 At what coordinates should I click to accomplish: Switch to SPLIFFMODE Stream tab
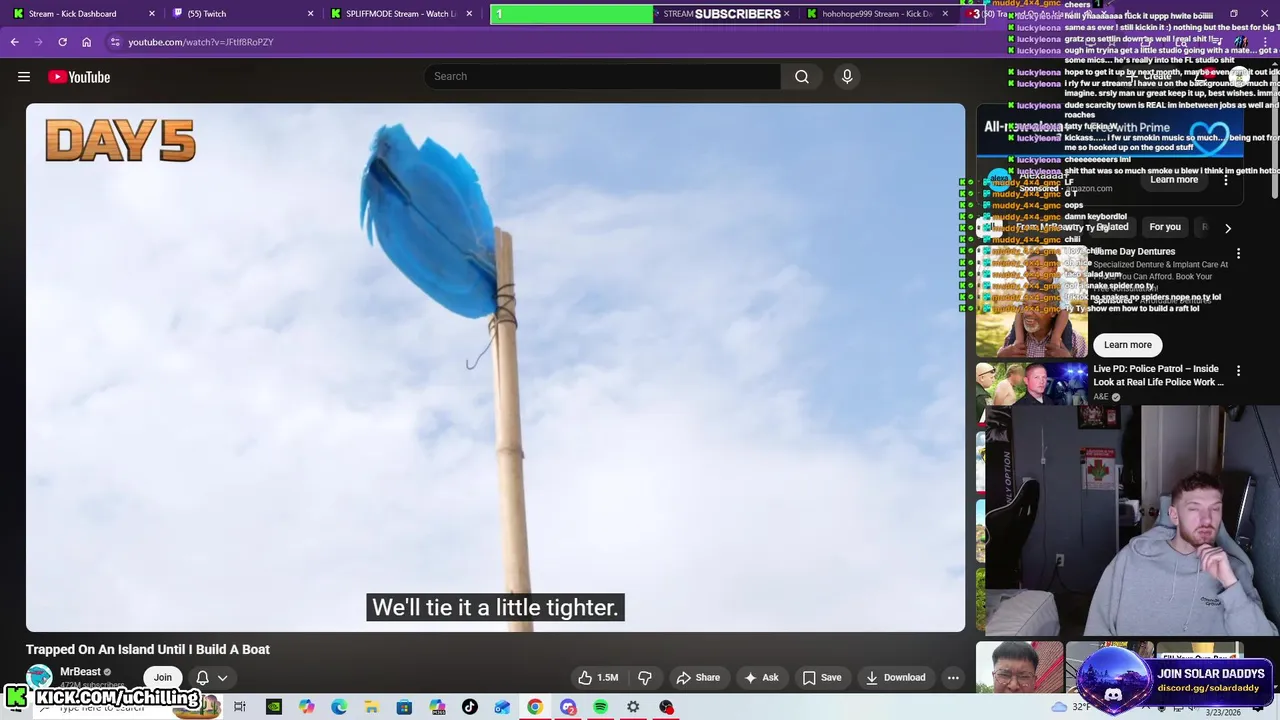click(400, 14)
